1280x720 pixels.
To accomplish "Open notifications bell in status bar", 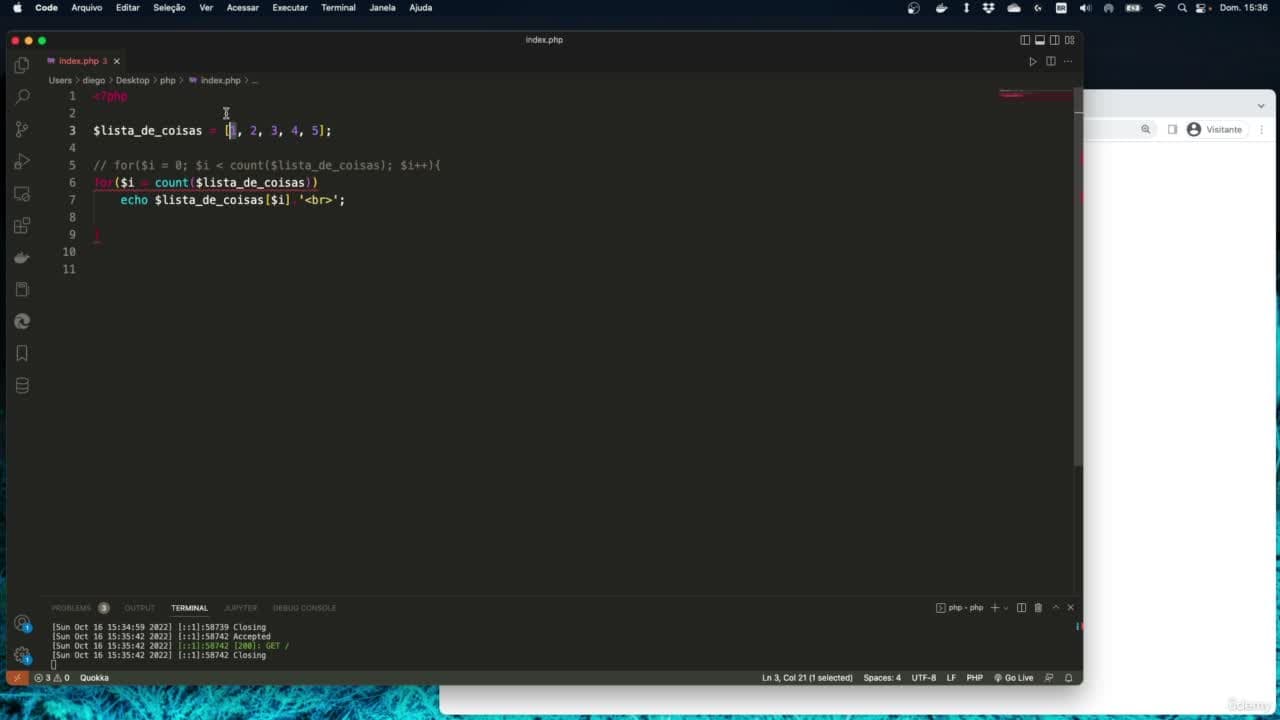I will click(1068, 678).
